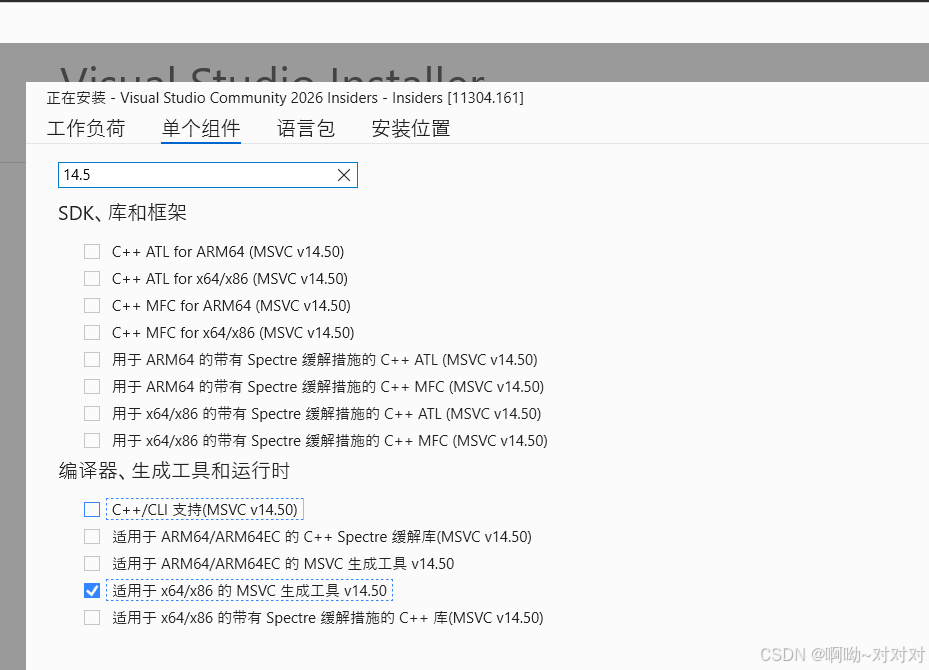Viewport: 929px width, 670px height.
Task: Click the 正在安装 Visual Studio Community 2026 title
Action: click(285, 98)
